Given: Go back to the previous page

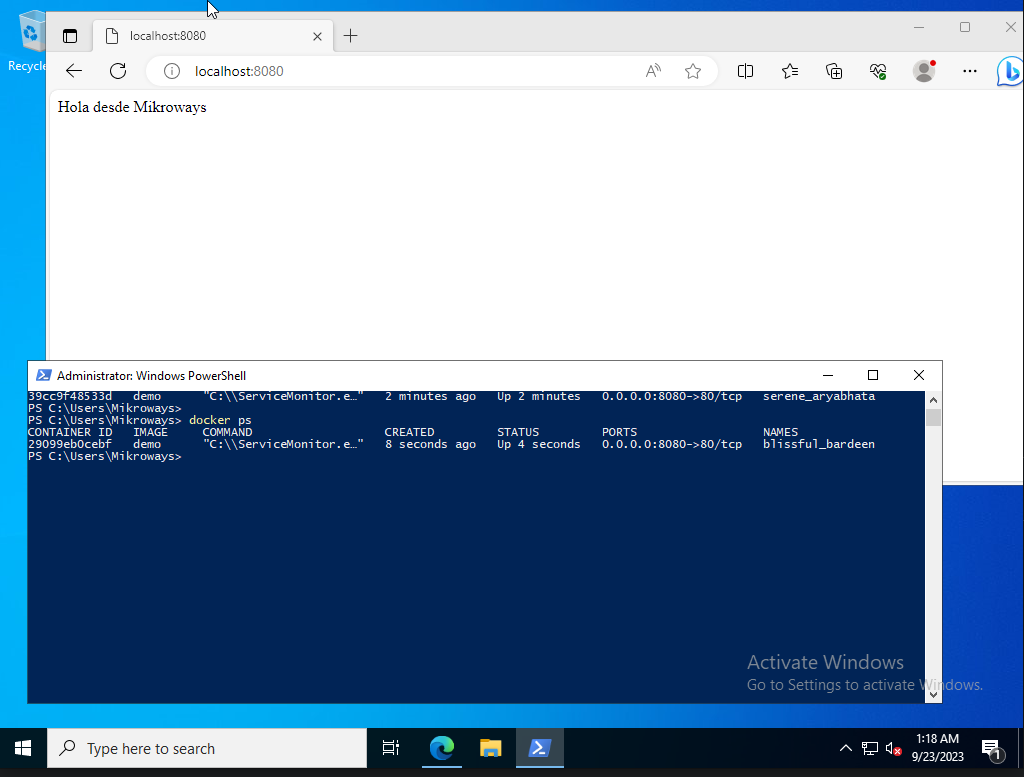Looking at the screenshot, I should [x=73, y=71].
